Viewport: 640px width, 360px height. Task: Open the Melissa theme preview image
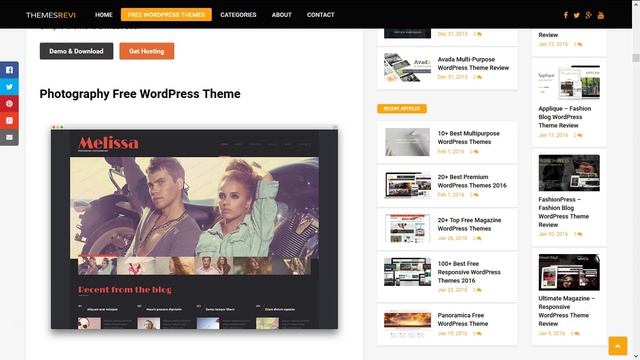click(x=194, y=227)
